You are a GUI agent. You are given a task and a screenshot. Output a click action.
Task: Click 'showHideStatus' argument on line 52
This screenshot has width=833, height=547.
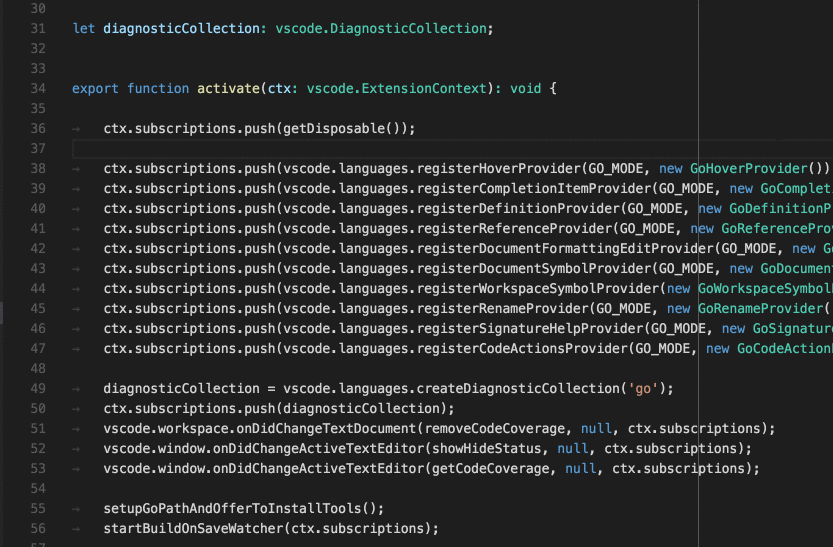[505, 449]
